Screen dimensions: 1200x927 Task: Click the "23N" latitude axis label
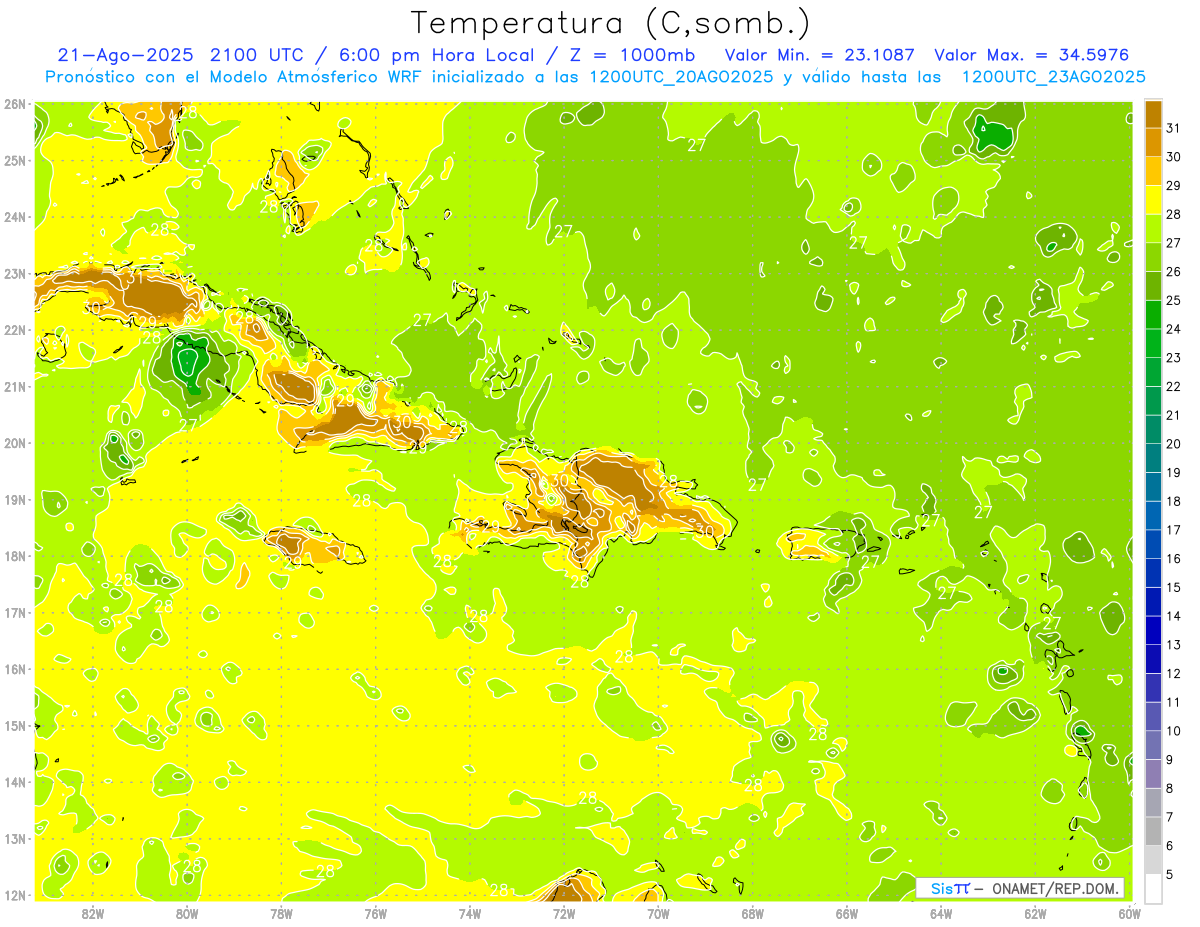pyautogui.click(x=14, y=273)
